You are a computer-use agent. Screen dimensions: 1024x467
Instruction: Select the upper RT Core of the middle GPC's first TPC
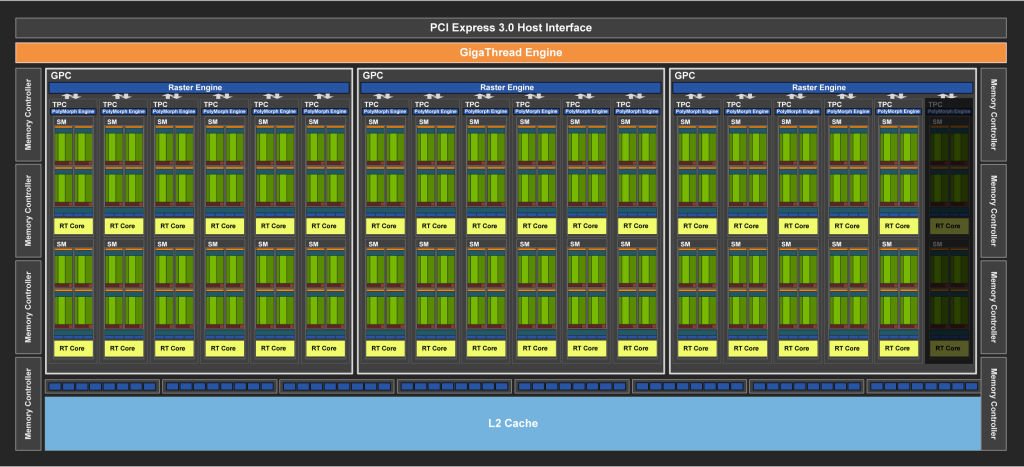point(384,226)
